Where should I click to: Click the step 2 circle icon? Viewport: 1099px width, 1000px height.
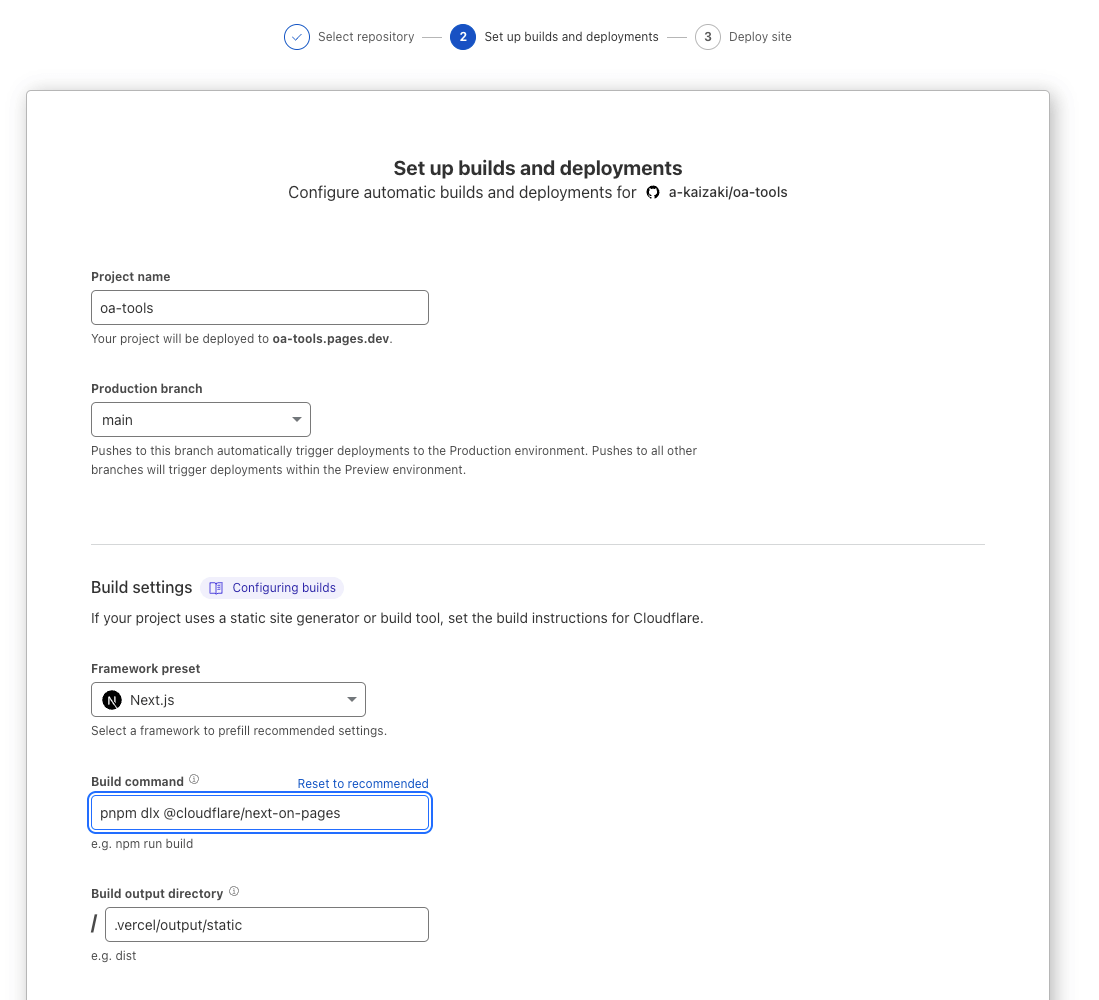[463, 37]
